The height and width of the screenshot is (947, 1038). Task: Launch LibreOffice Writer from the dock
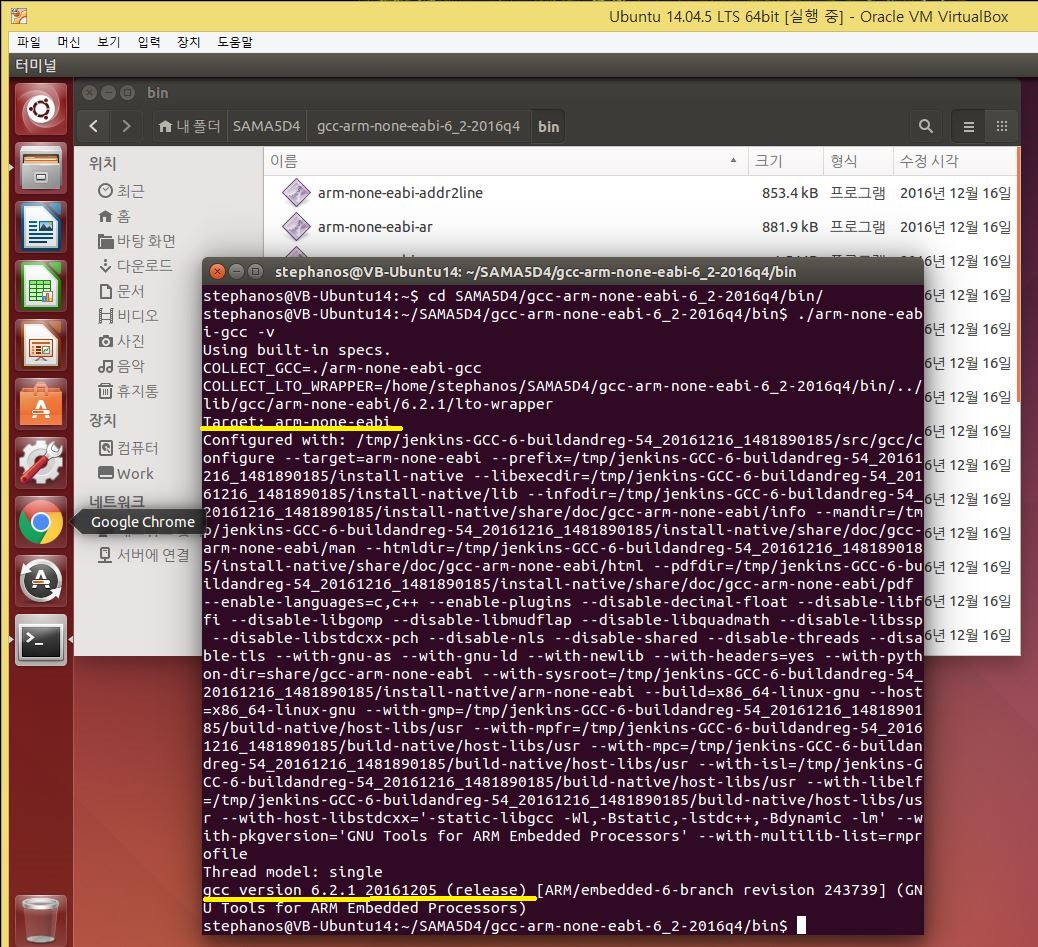(x=41, y=227)
